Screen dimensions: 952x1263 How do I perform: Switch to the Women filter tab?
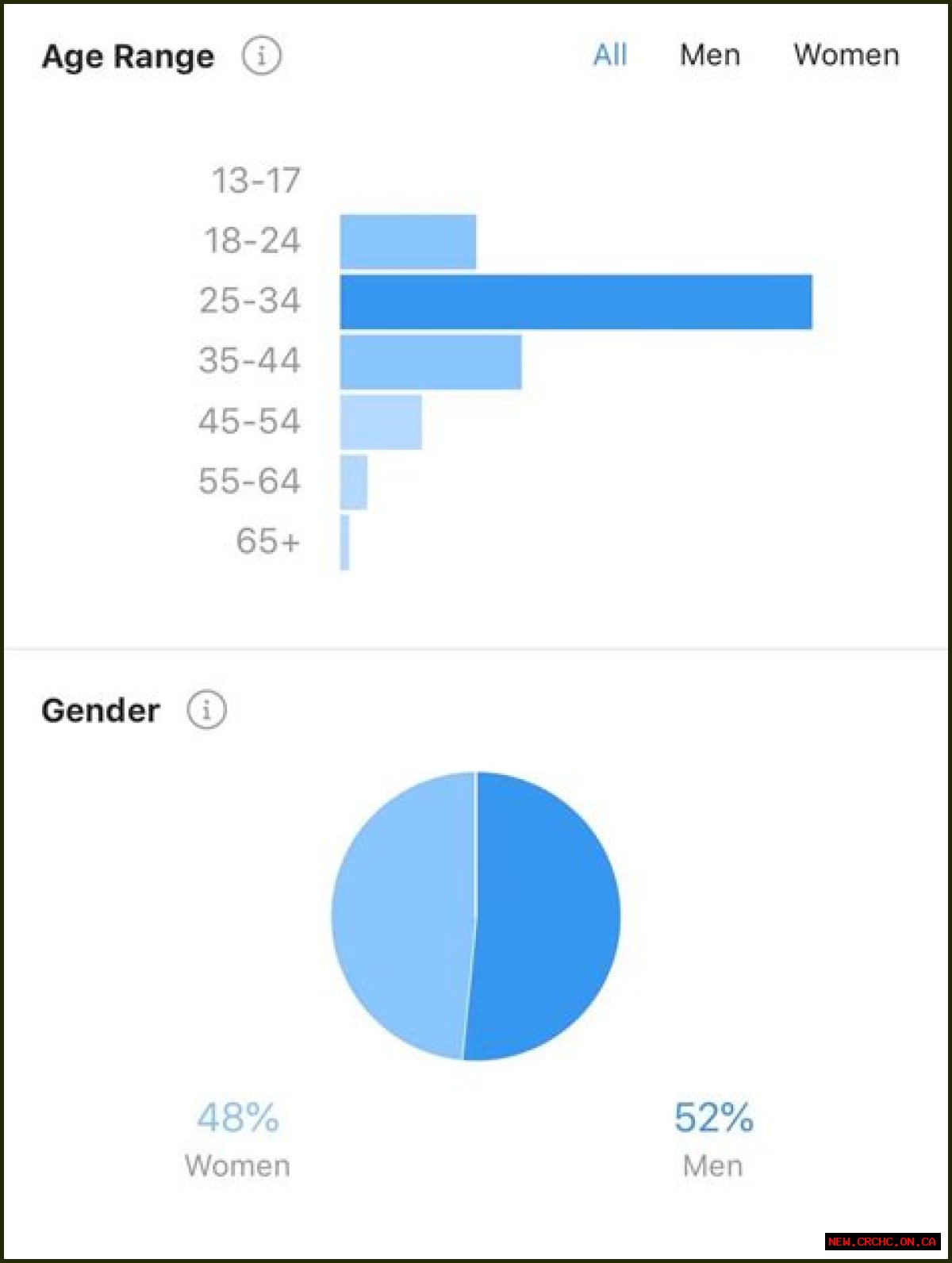tap(846, 55)
